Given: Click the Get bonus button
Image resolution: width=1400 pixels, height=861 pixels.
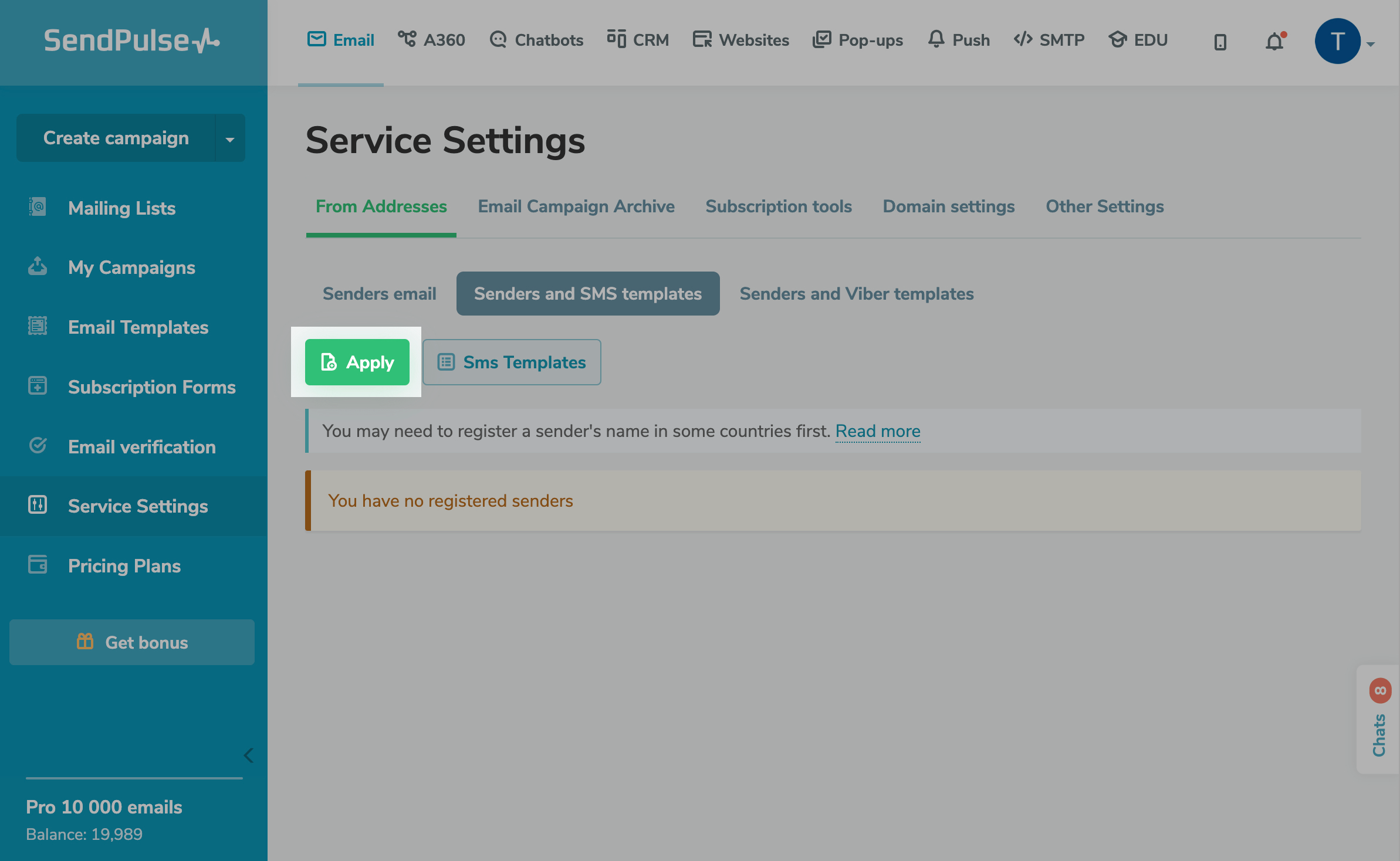Looking at the screenshot, I should (x=132, y=642).
